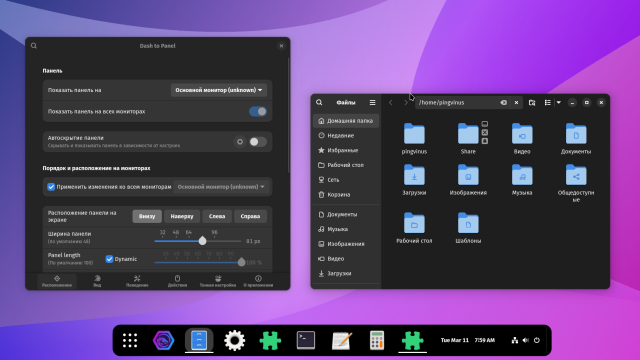Launch Calculator from the dock

tap(377, 340)
